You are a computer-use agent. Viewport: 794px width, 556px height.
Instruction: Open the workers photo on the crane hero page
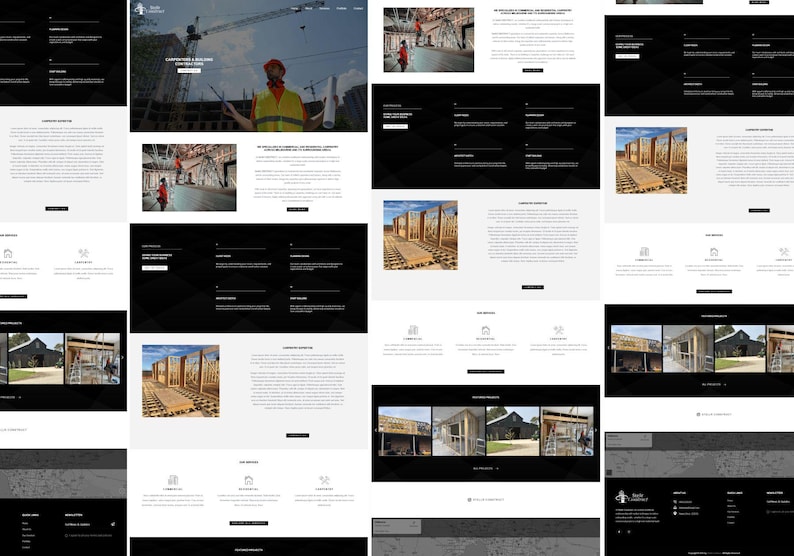(189, 177)
